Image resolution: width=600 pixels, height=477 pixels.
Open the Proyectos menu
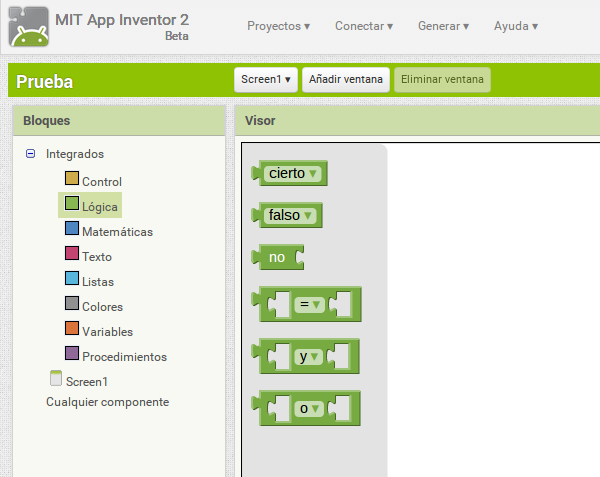[x=278, y=26]
